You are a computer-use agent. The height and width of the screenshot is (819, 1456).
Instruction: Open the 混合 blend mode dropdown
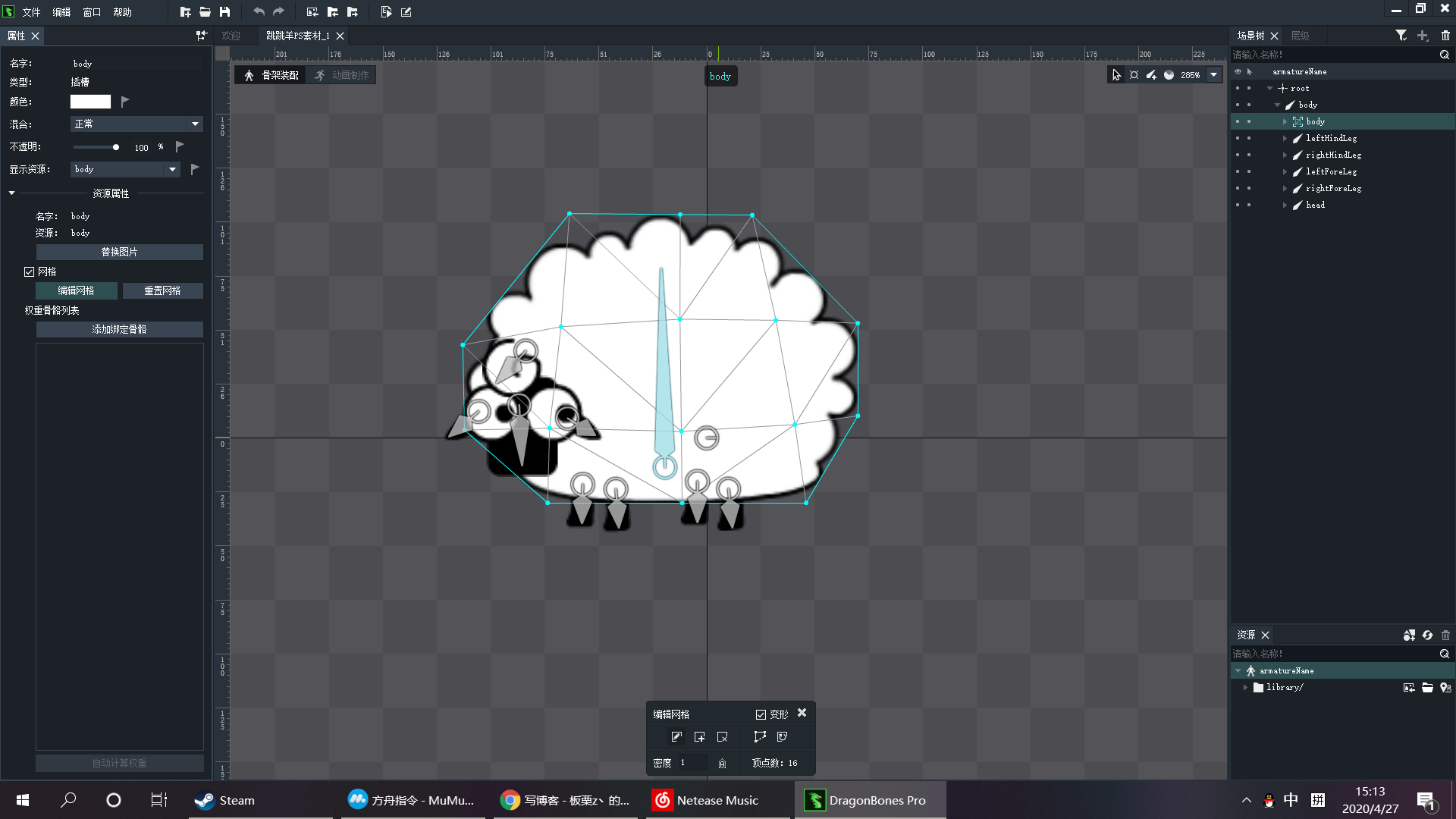click(x=136, y=124)
